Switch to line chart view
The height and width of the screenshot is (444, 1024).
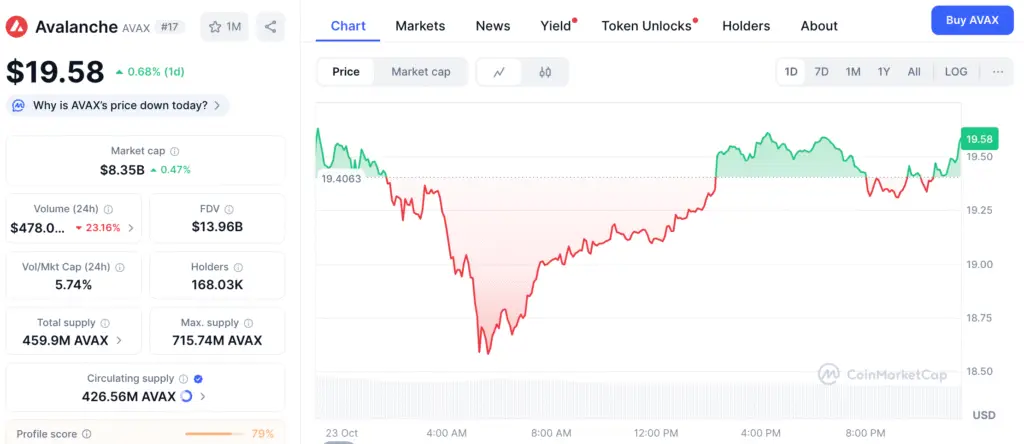tap(499, 72)
